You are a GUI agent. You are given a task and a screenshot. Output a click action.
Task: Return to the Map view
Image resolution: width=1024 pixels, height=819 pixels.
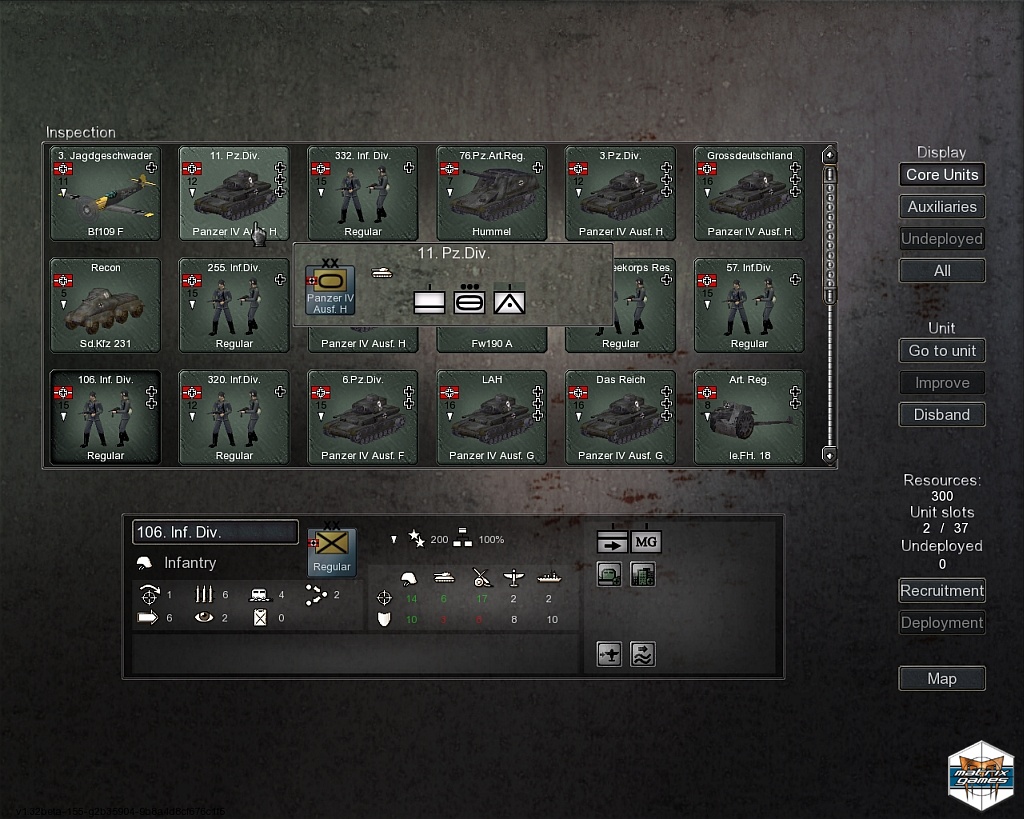[x=941, y=679]
